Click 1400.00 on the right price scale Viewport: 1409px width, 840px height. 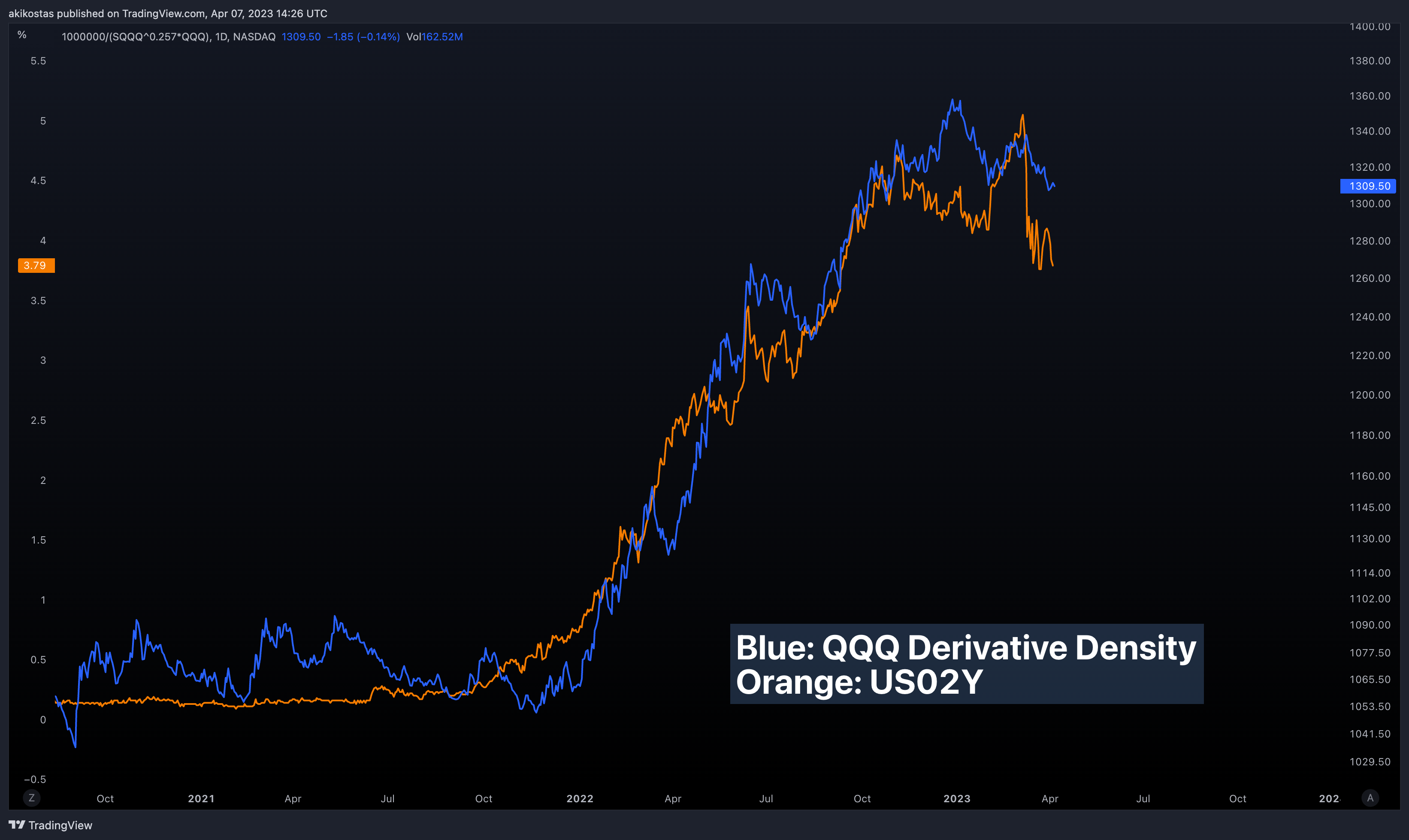[1370, 27]
